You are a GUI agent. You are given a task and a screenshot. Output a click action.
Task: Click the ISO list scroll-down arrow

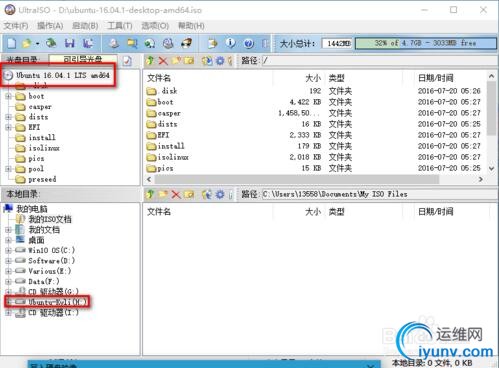tap(491, 168)
